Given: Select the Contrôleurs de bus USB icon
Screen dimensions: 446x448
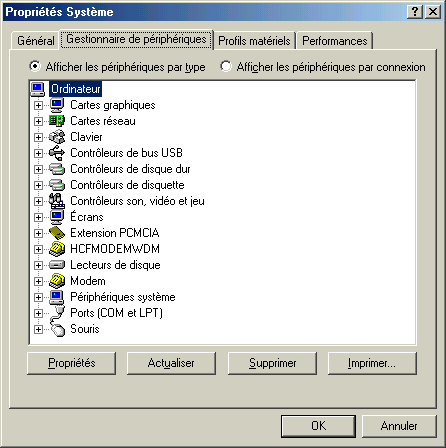Looking at the screenshot, I should [57, 153].
